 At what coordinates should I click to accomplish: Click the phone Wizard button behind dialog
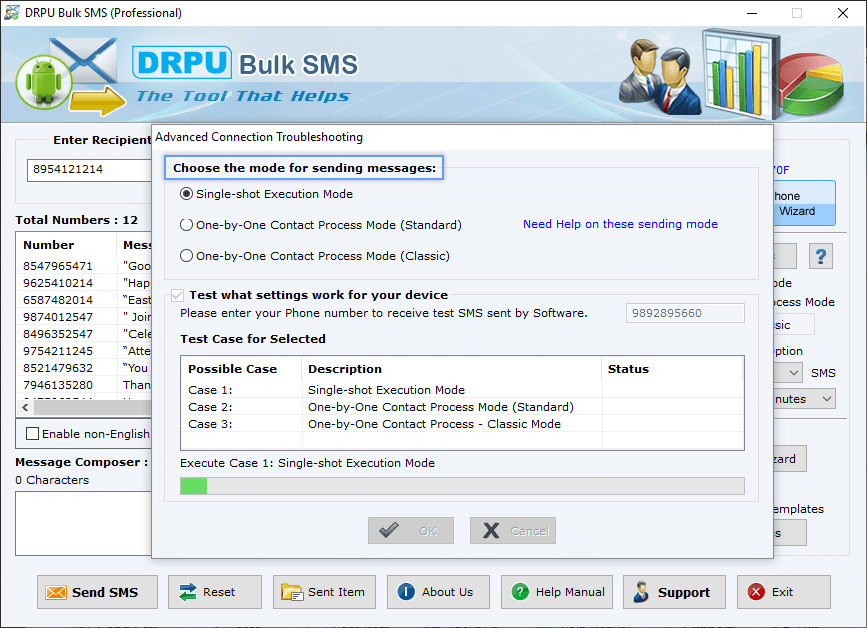(805, 203)
